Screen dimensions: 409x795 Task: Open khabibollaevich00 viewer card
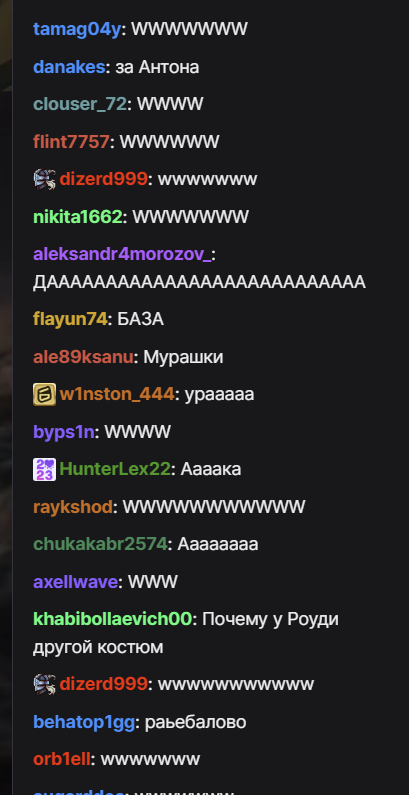[x=113, y=619]
